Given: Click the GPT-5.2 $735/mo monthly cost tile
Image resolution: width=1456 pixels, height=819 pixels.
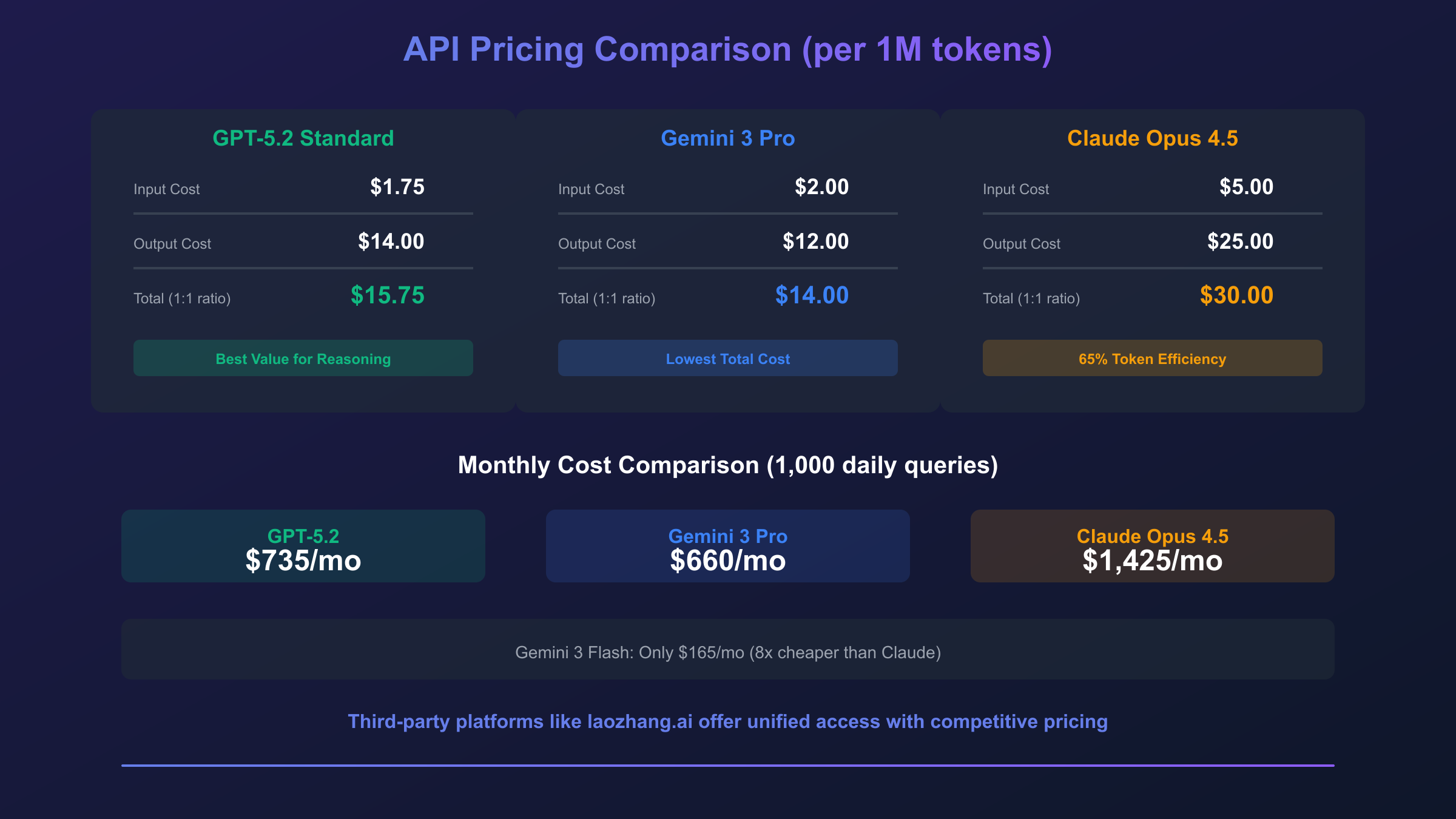Looking at the screenshot, I should point(303,547).
